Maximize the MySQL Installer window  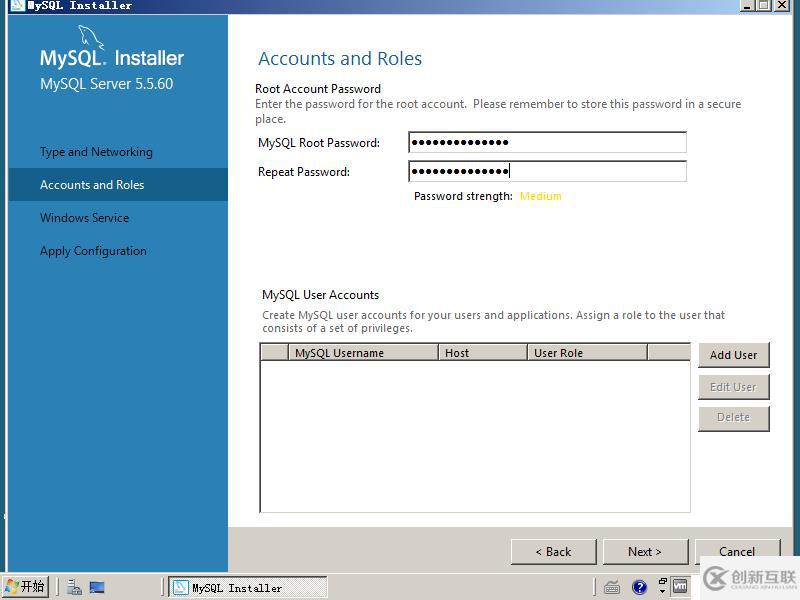pyautogui.click(x=764, y=6)
